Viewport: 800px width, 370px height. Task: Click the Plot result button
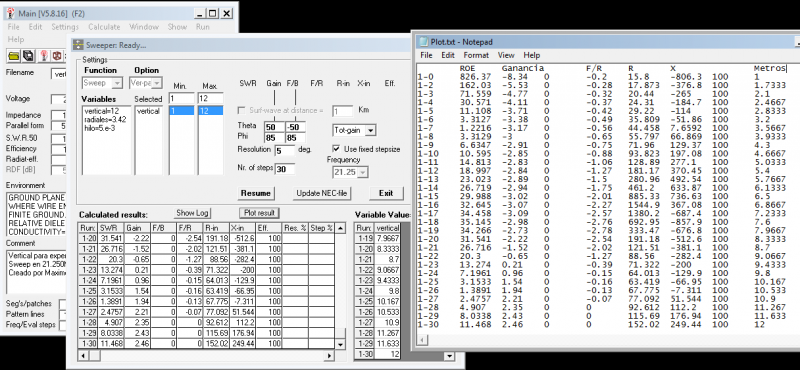259,213
